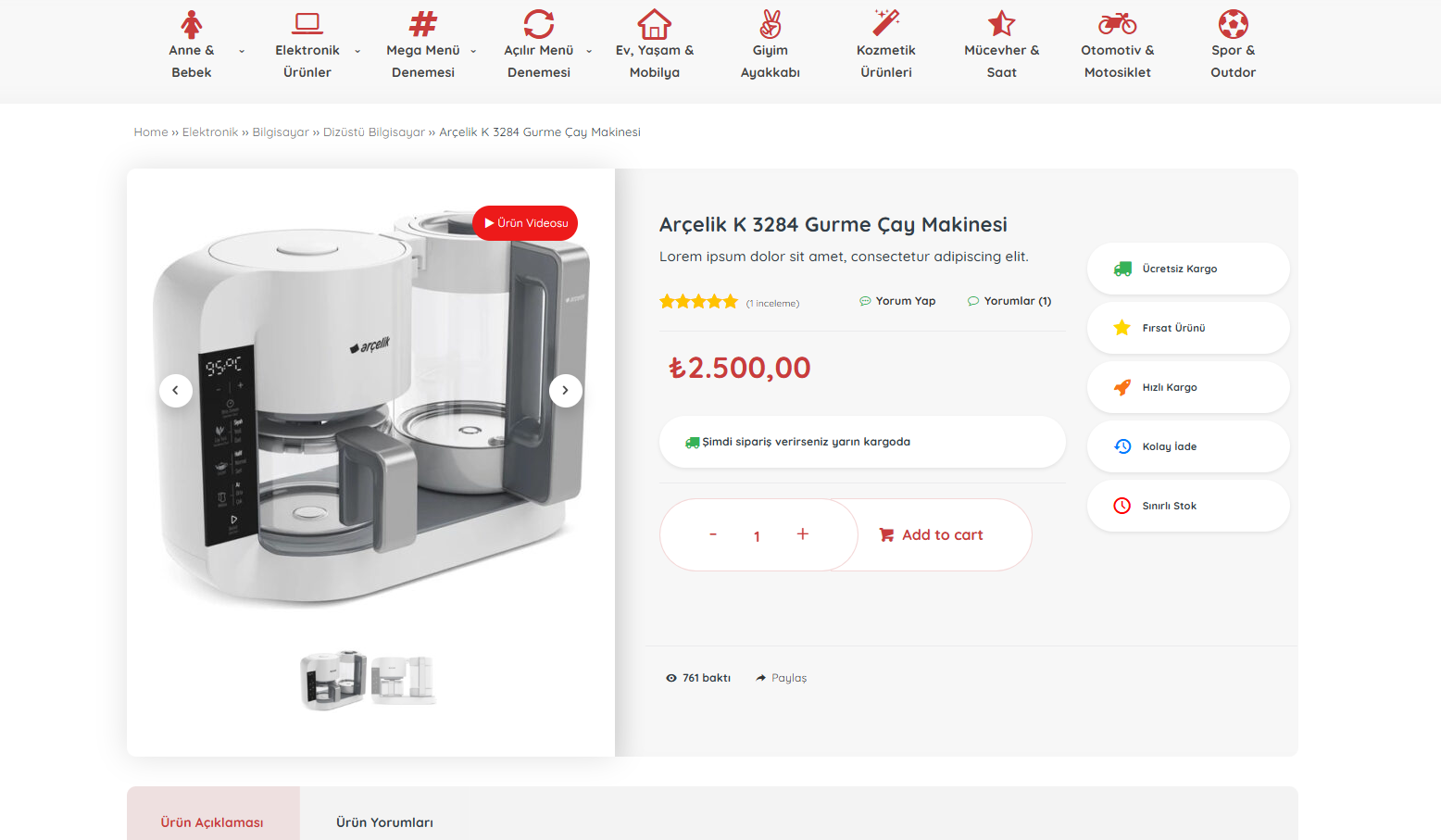Open the Ev, Yaşam & Mobilya house icon
The image size is (1441, 840).
[654, 24]
